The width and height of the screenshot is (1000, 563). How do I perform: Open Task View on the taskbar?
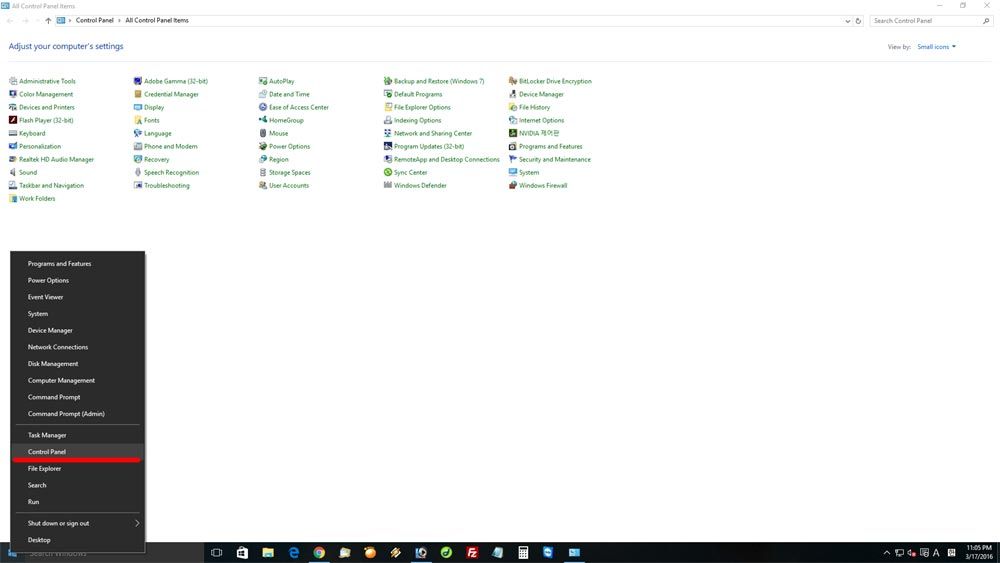(216, 552)
